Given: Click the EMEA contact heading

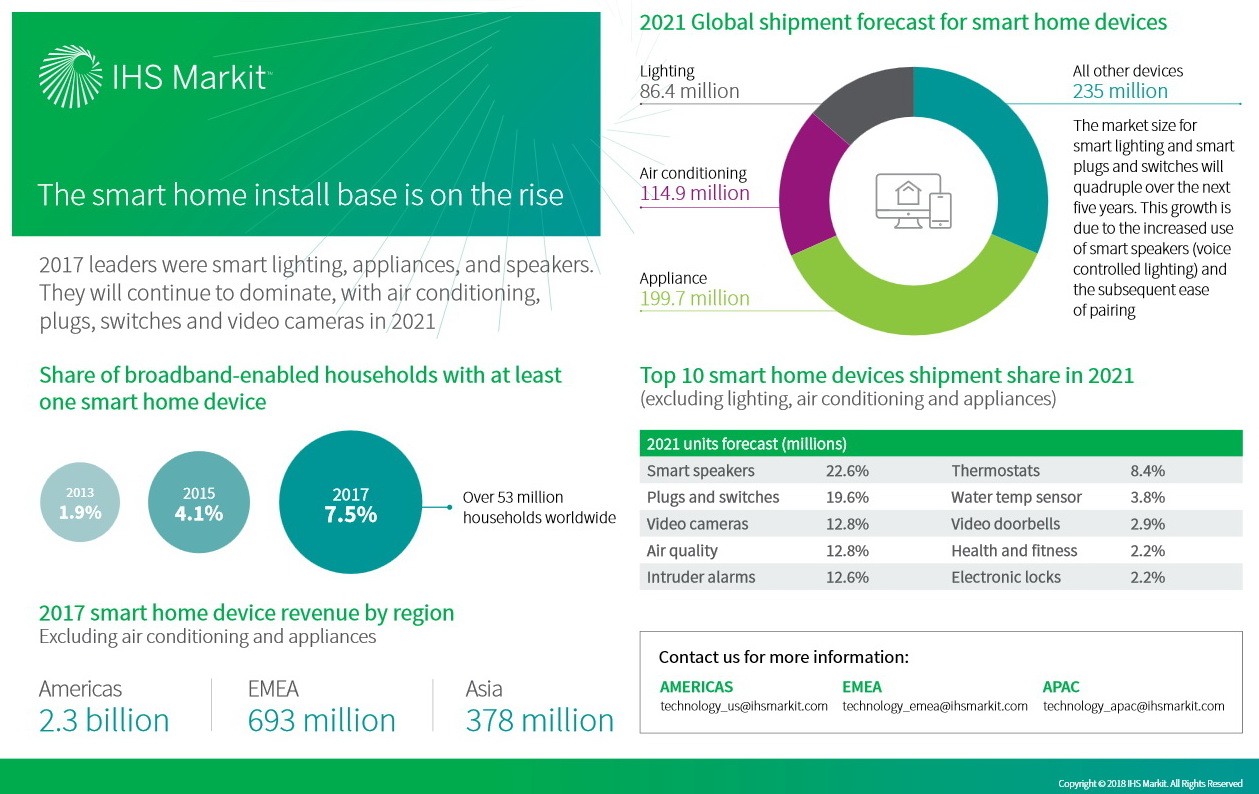Looking at the screenshot, I should click(862, 687).
